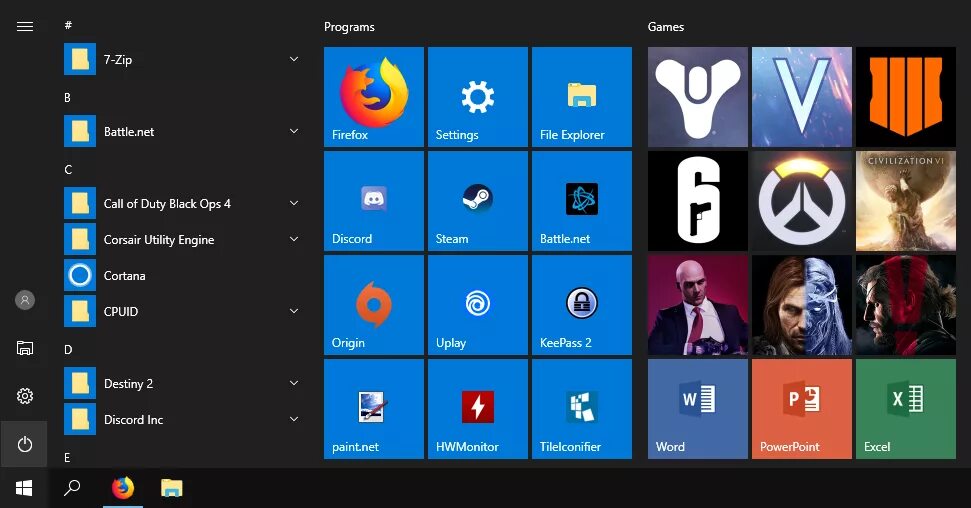The image size is (971, 508).
Task: Select the Battle.net label in app list
Action: 129,131
